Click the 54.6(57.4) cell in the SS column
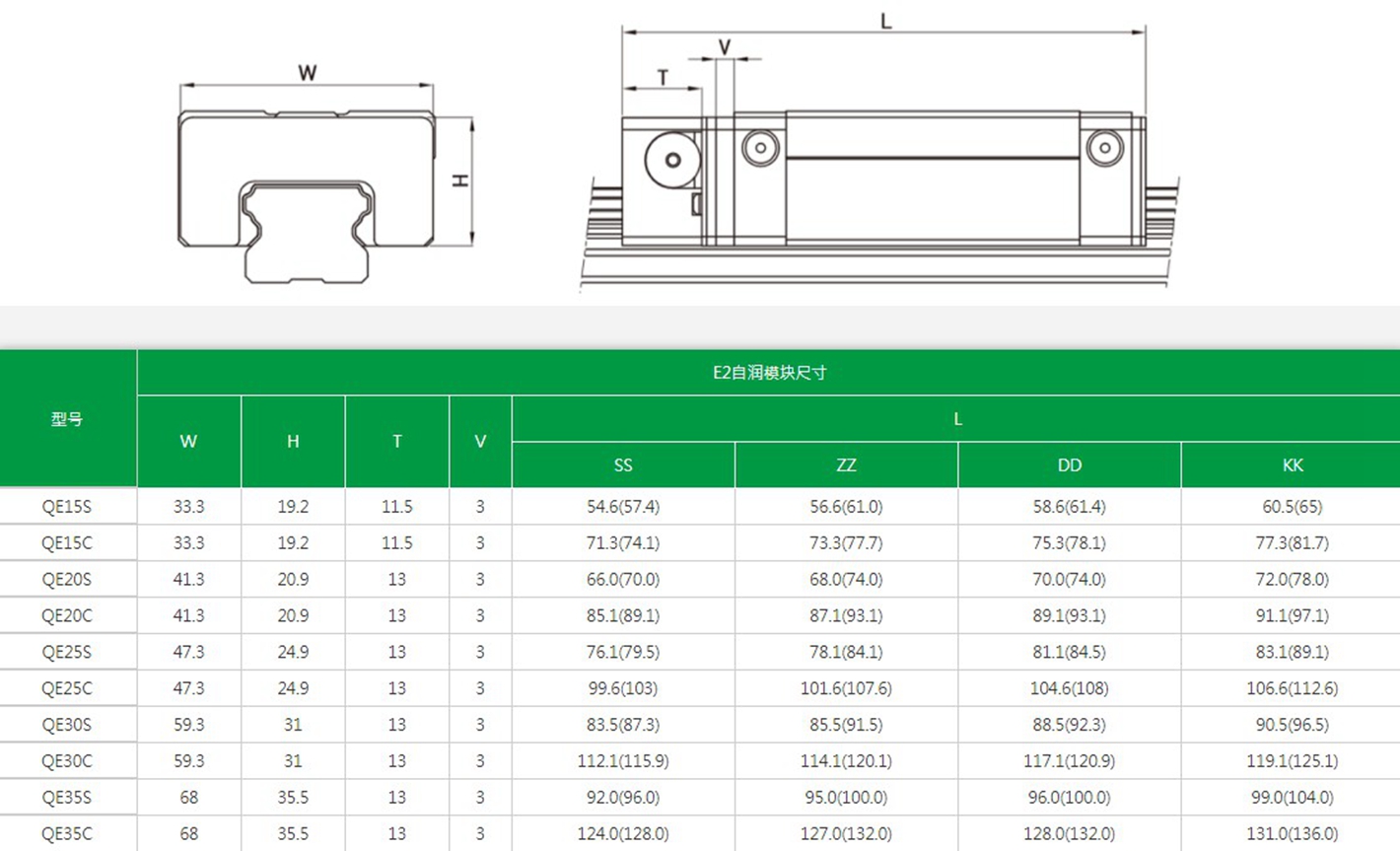This screenshot has width=1400, height=851. tap(623, 507)
